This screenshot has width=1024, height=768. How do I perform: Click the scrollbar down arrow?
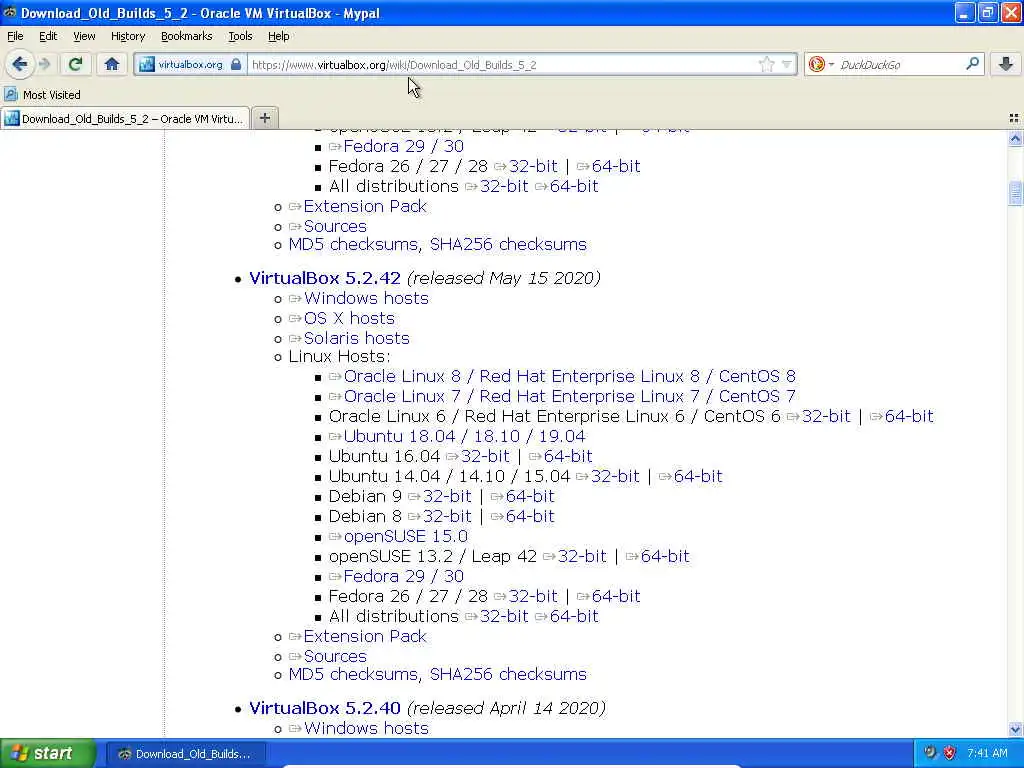pos(1015,729)
